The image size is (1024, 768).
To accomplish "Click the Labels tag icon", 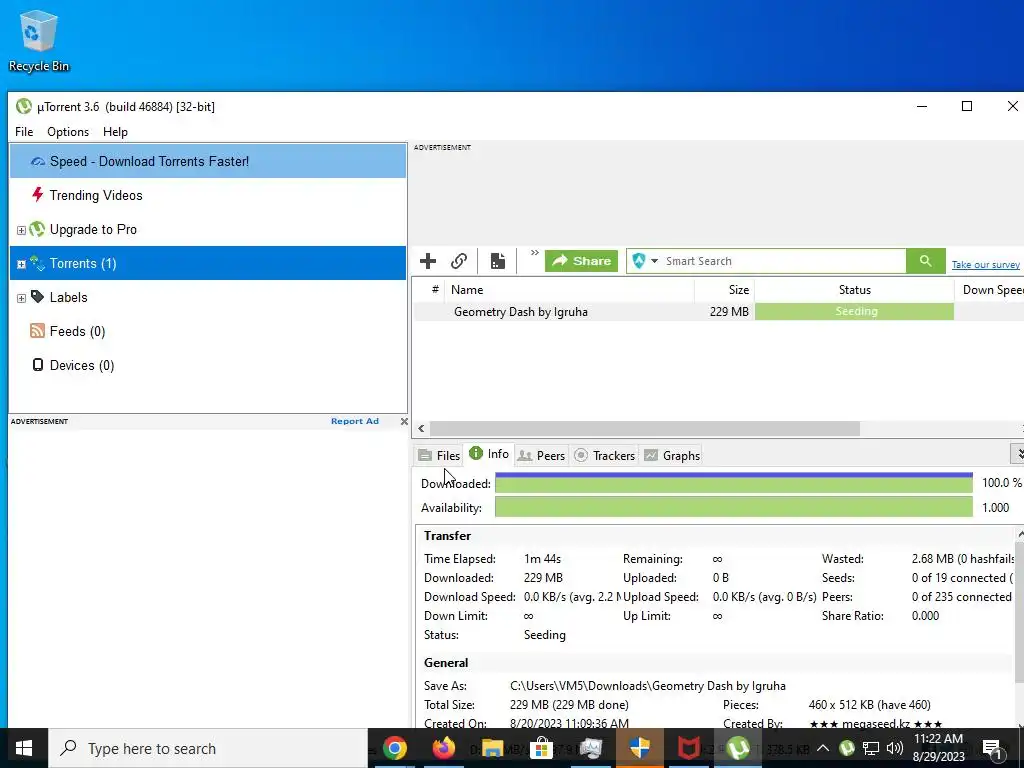I will pos(37,297).
